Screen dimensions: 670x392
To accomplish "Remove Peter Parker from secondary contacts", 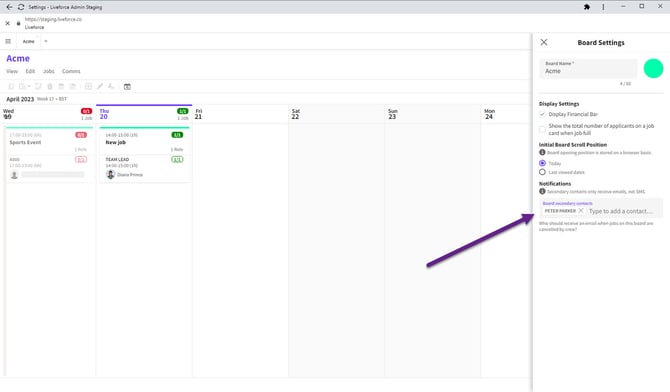I will (x=581, y=211).
